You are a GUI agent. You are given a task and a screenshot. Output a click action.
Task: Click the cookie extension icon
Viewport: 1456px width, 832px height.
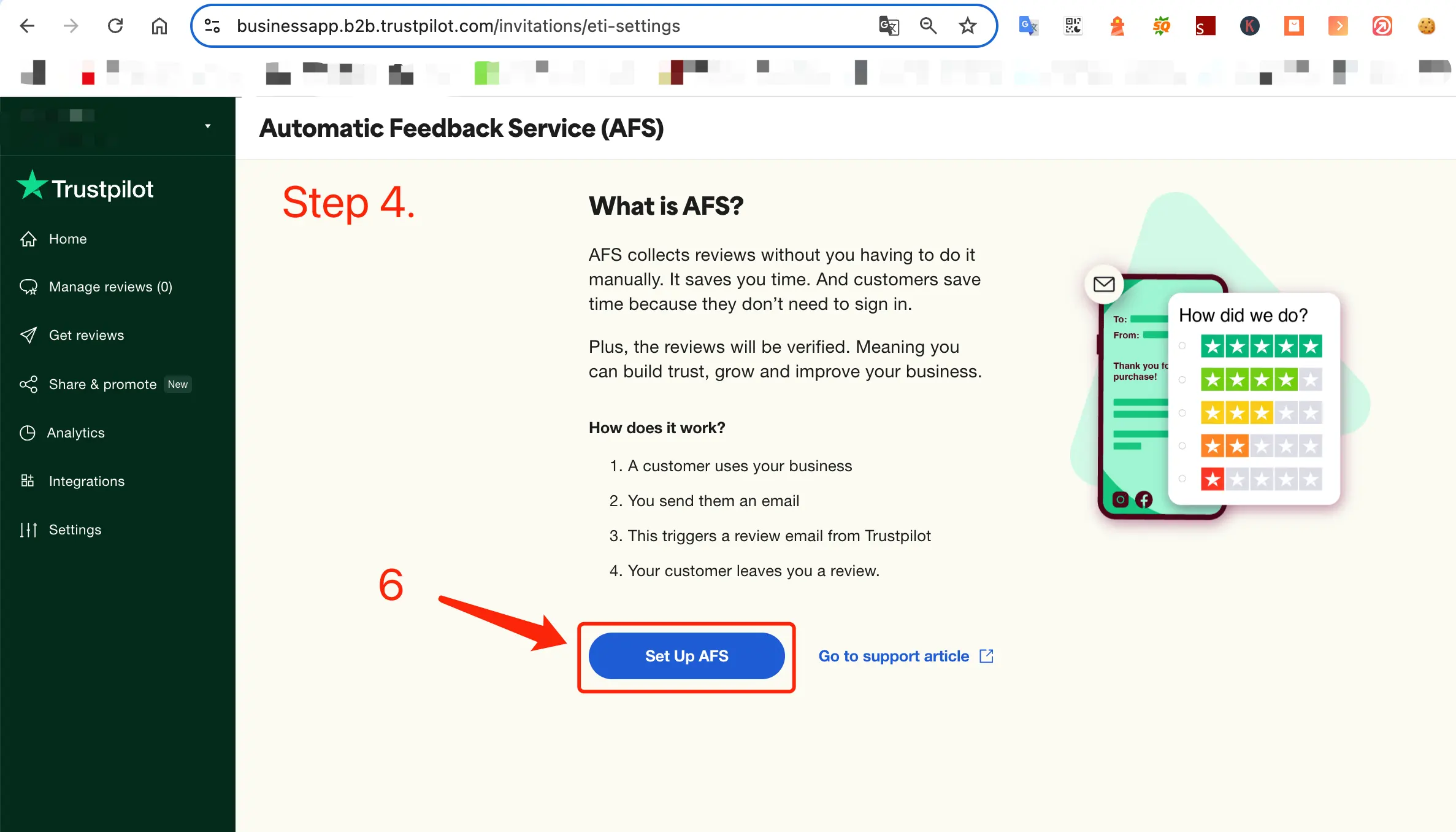(1427, 26)
